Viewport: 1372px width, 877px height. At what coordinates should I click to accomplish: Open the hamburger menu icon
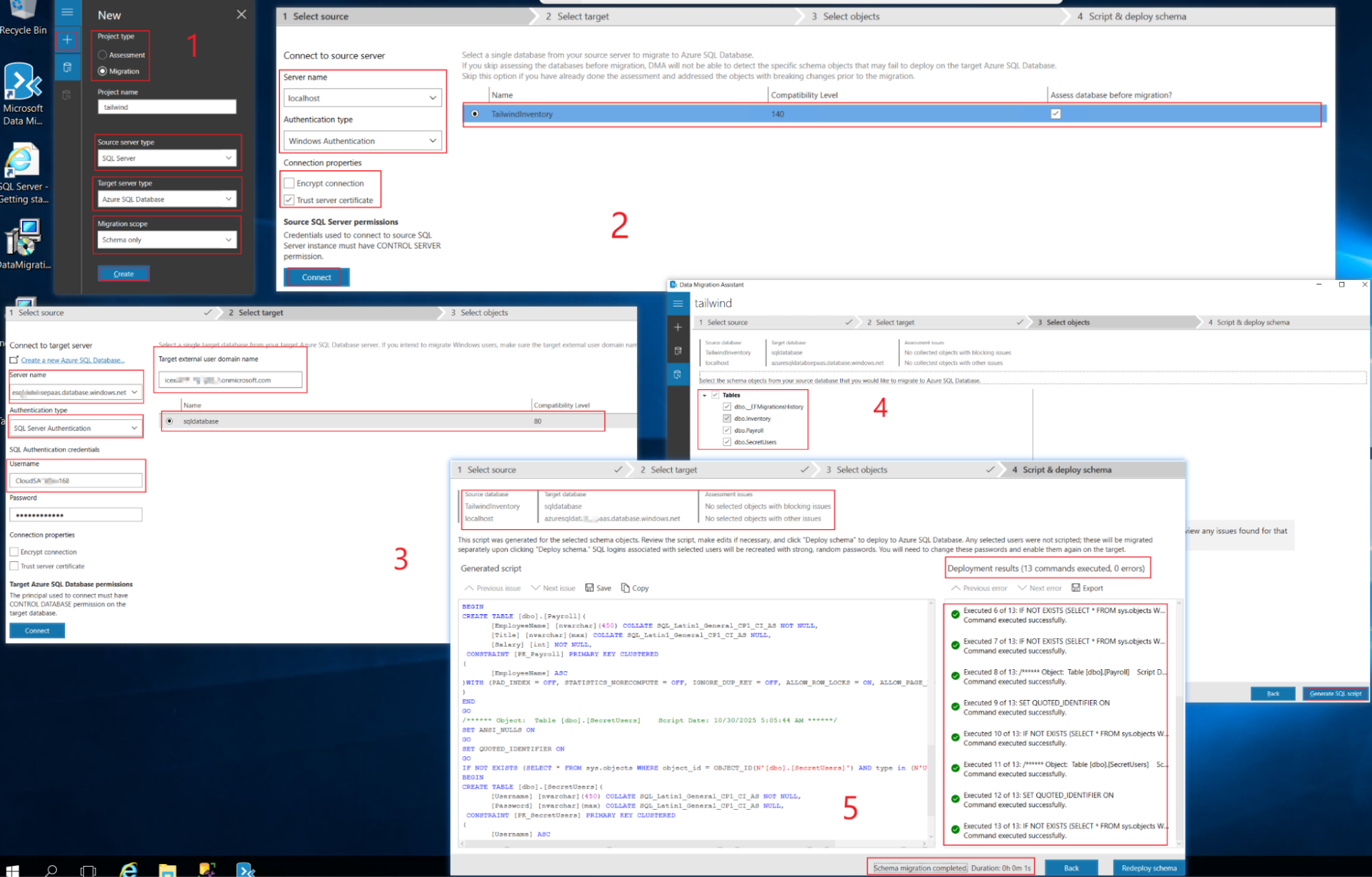point(67,12)
